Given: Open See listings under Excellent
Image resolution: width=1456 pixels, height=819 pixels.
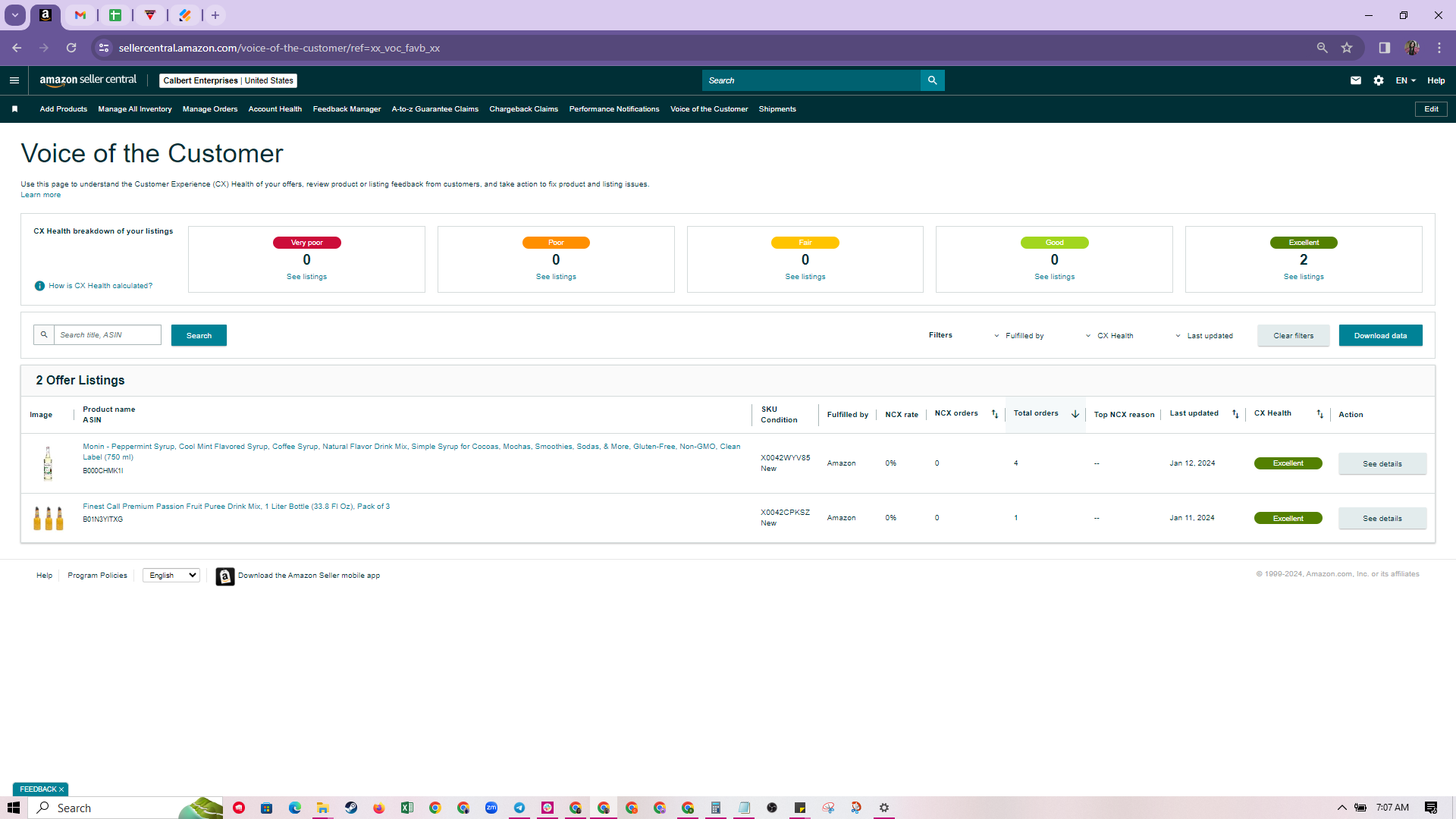Looking at the screenshot, I should coord(1304,277).
